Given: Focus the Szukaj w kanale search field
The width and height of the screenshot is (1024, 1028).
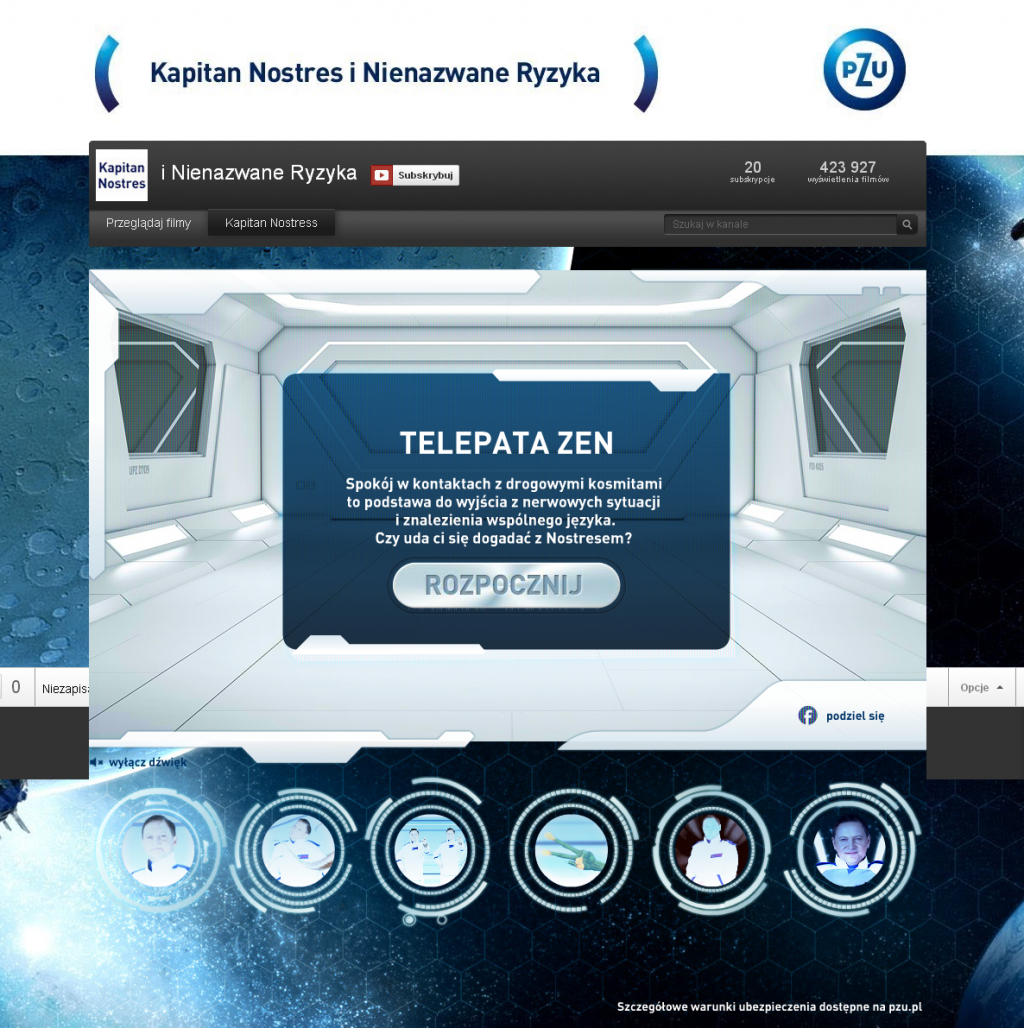Looking at the screenshot, I should click(780, 225).
